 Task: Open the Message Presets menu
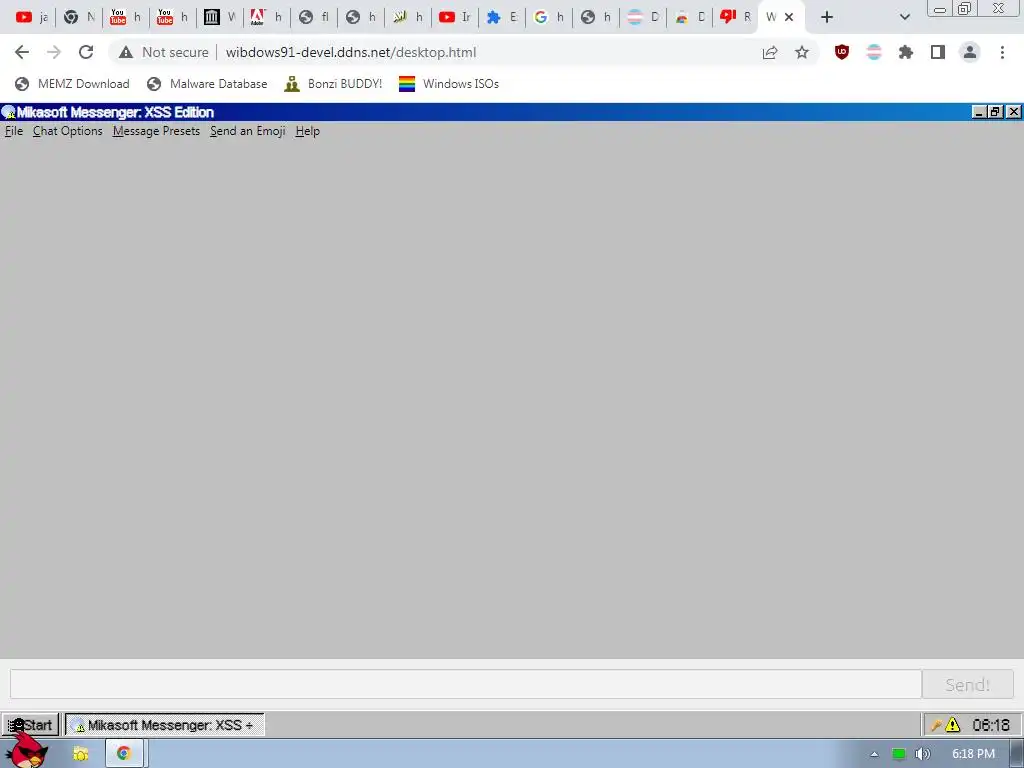click(x=156, y=131)
